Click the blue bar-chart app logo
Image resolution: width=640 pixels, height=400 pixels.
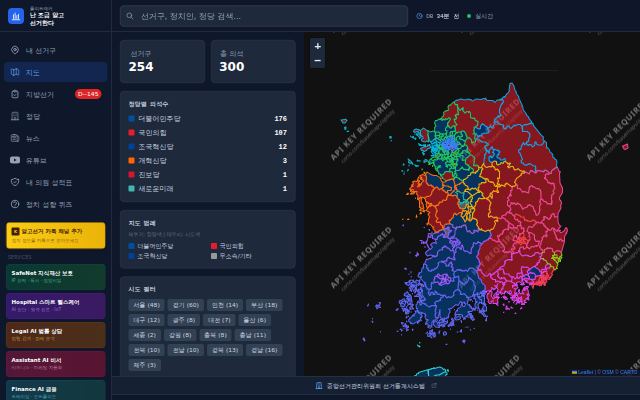[16, 16]
